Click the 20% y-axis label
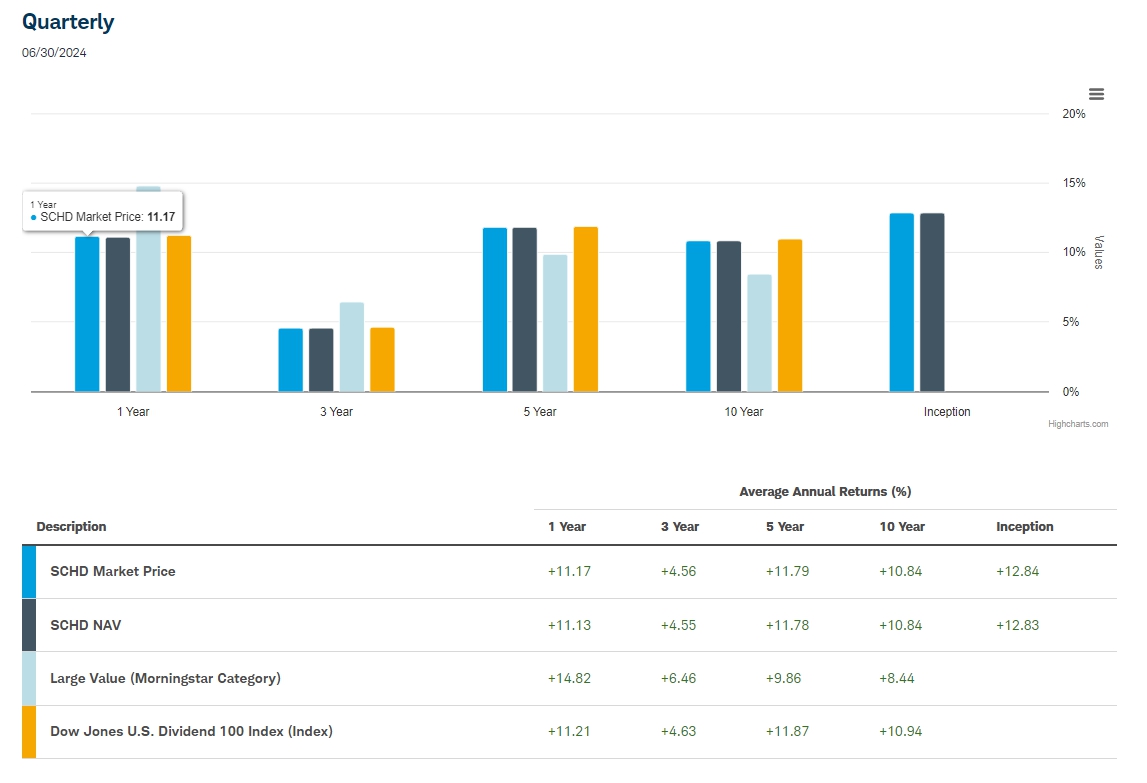1147x783 pixels. tap(1074, 114)
